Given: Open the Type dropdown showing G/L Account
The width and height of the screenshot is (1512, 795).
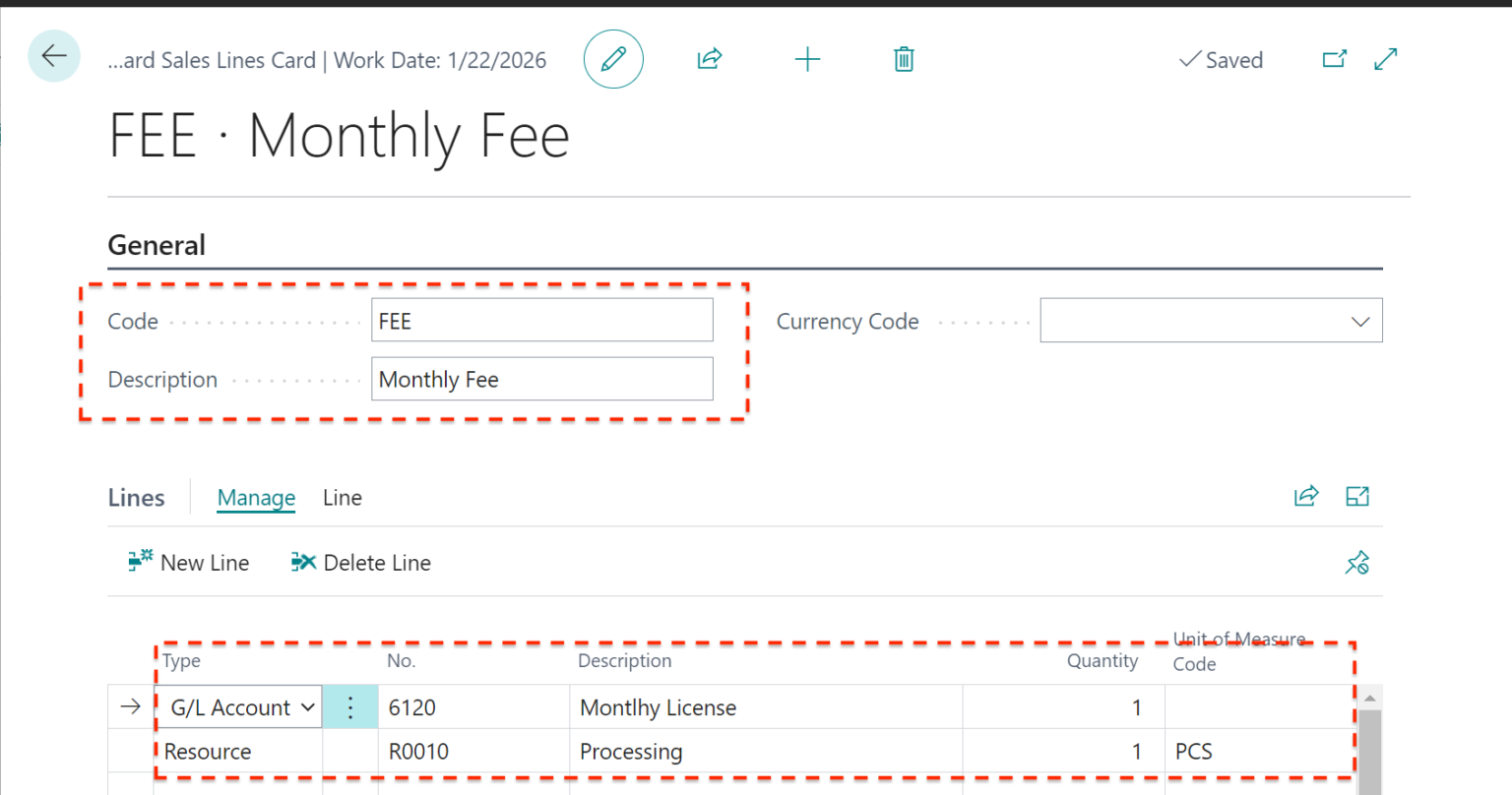Looking at the screenshot, I should tap(307, 706).
